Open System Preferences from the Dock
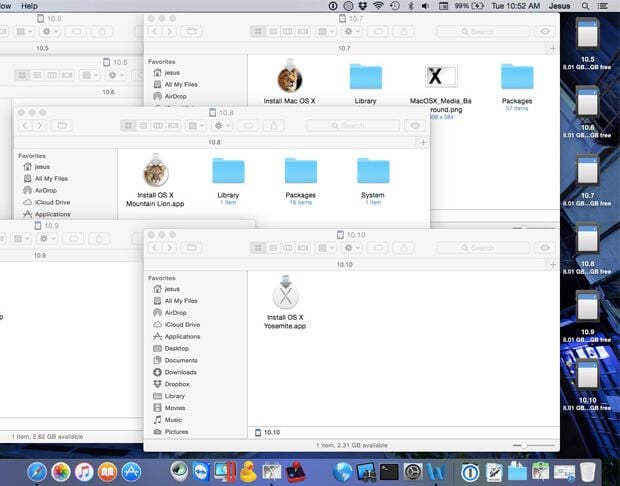The image size is (620, 486). (x=413, y=472)
